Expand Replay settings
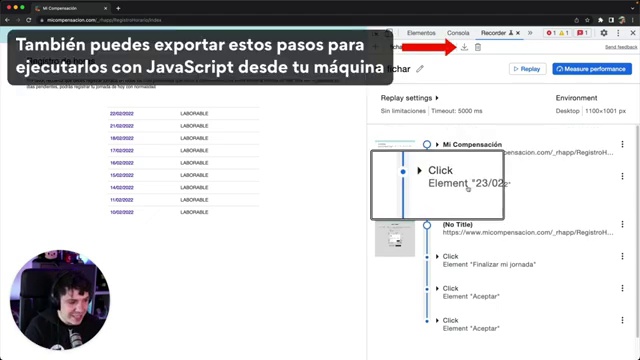Viewport: 640px width, 360px height. point(409,98)
